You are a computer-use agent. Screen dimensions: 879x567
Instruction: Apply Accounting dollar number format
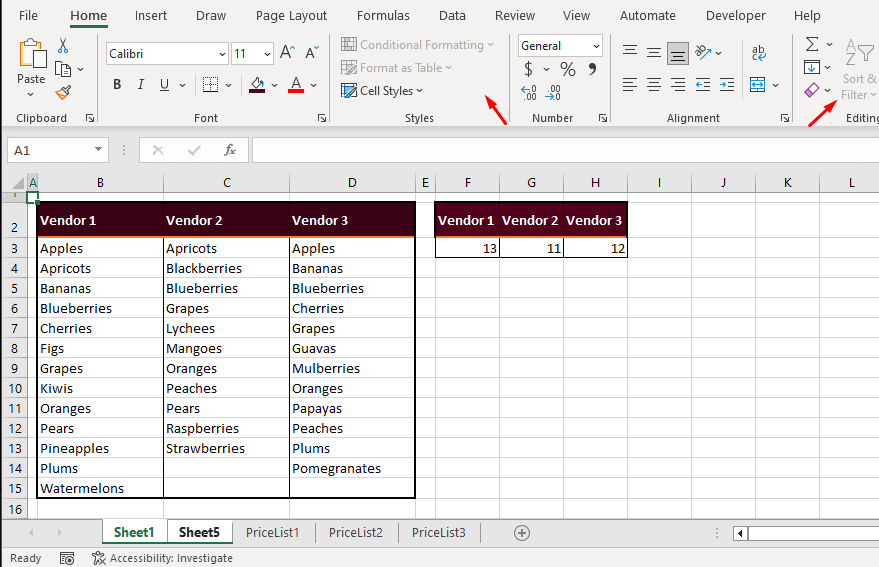pos(528,70)
